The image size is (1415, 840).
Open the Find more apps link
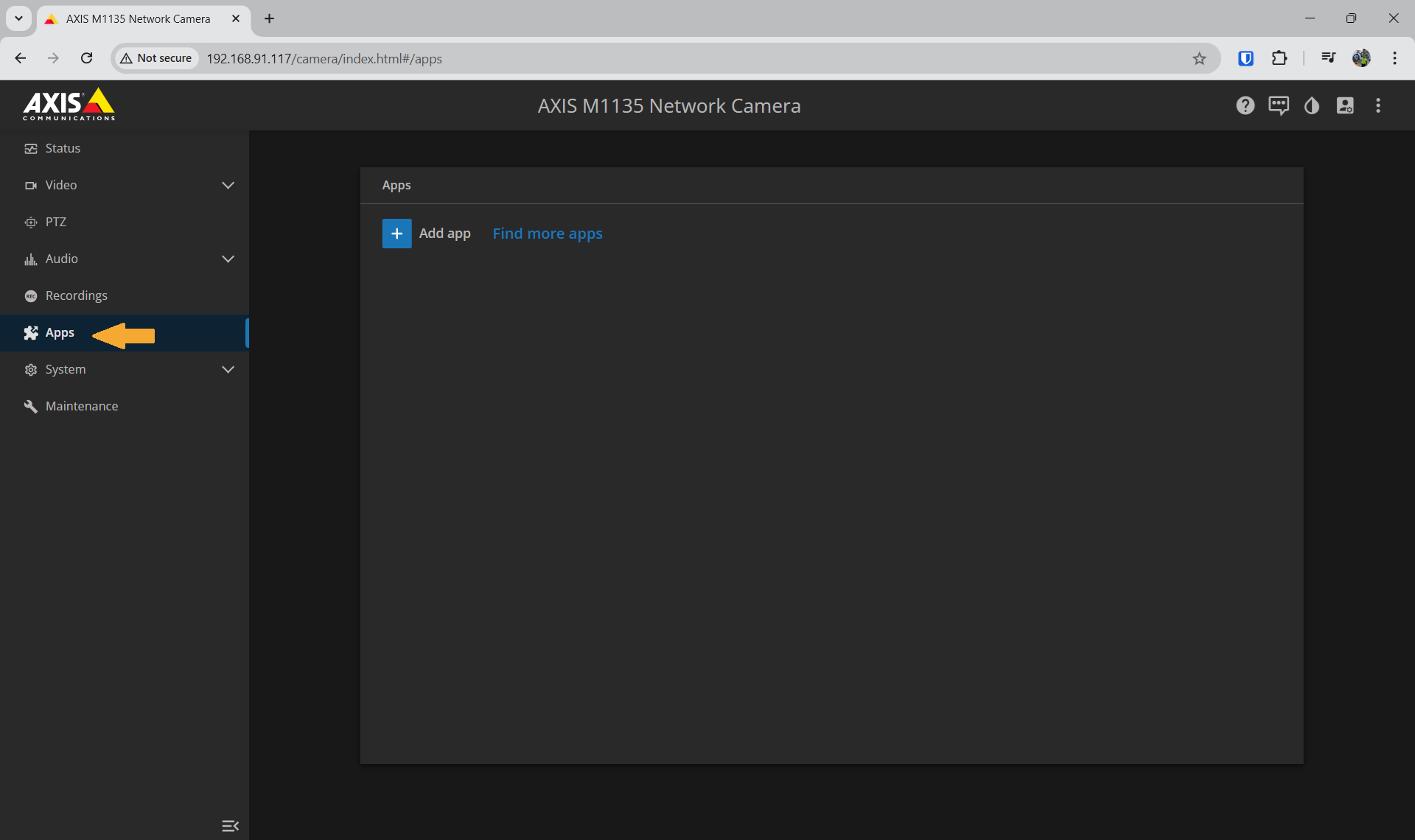click(x=548, y=234)
